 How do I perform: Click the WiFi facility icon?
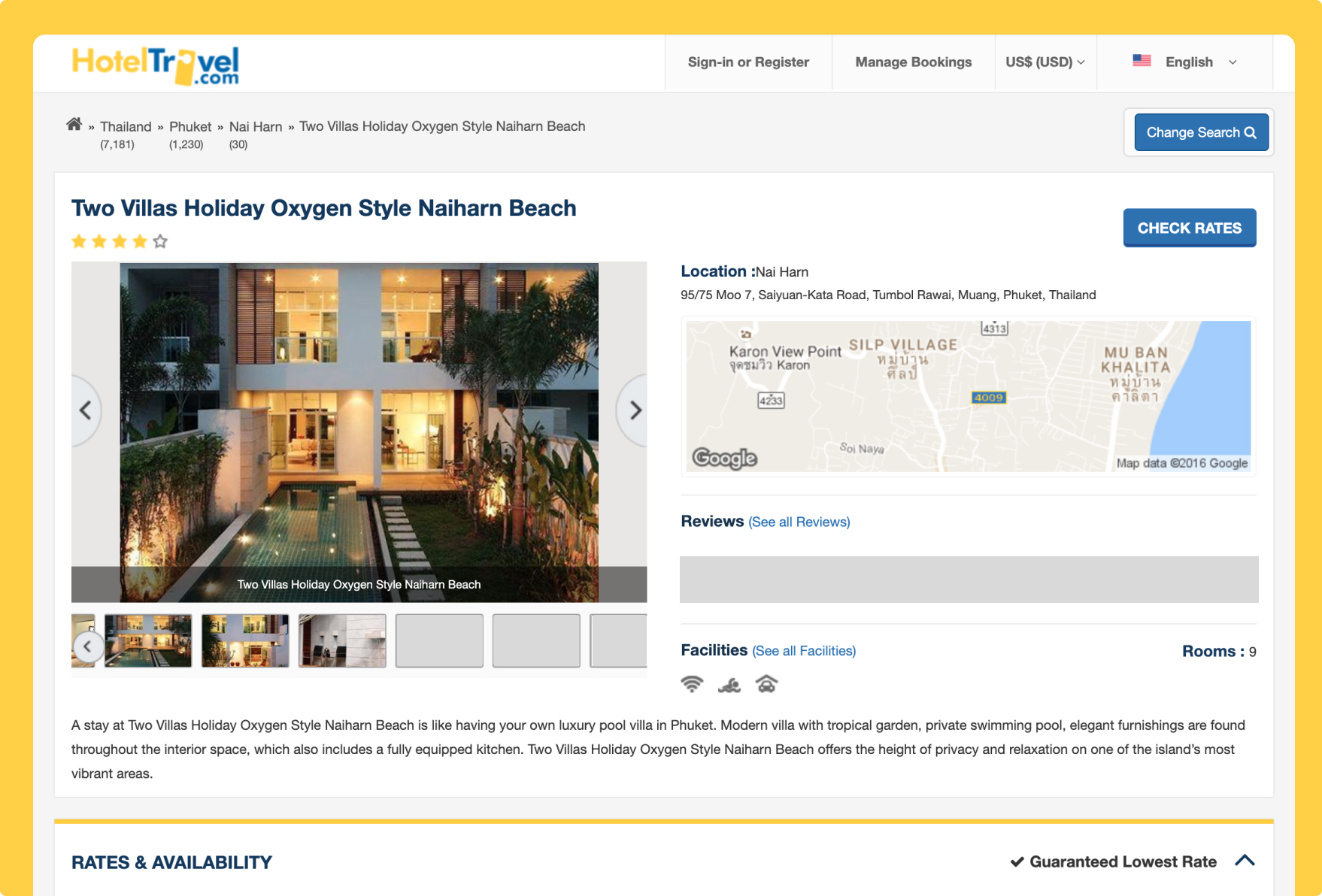click(x=692, y=684)
